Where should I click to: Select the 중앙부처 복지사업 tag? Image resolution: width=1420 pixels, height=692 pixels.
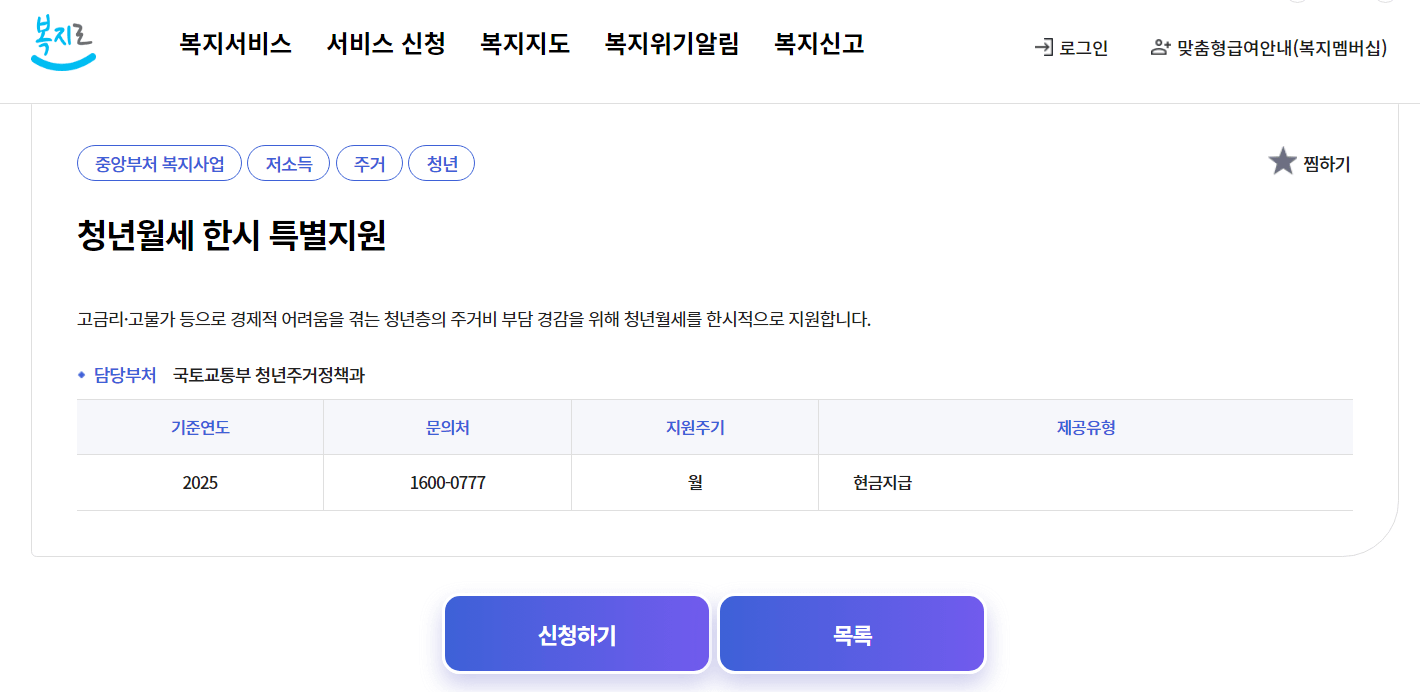coord(159,163)
